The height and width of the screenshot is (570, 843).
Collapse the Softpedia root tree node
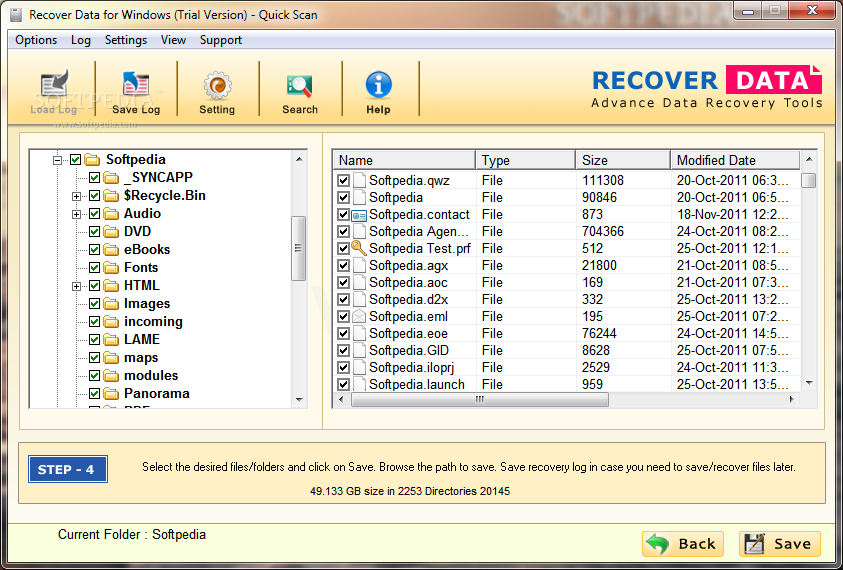click(58, 160)
